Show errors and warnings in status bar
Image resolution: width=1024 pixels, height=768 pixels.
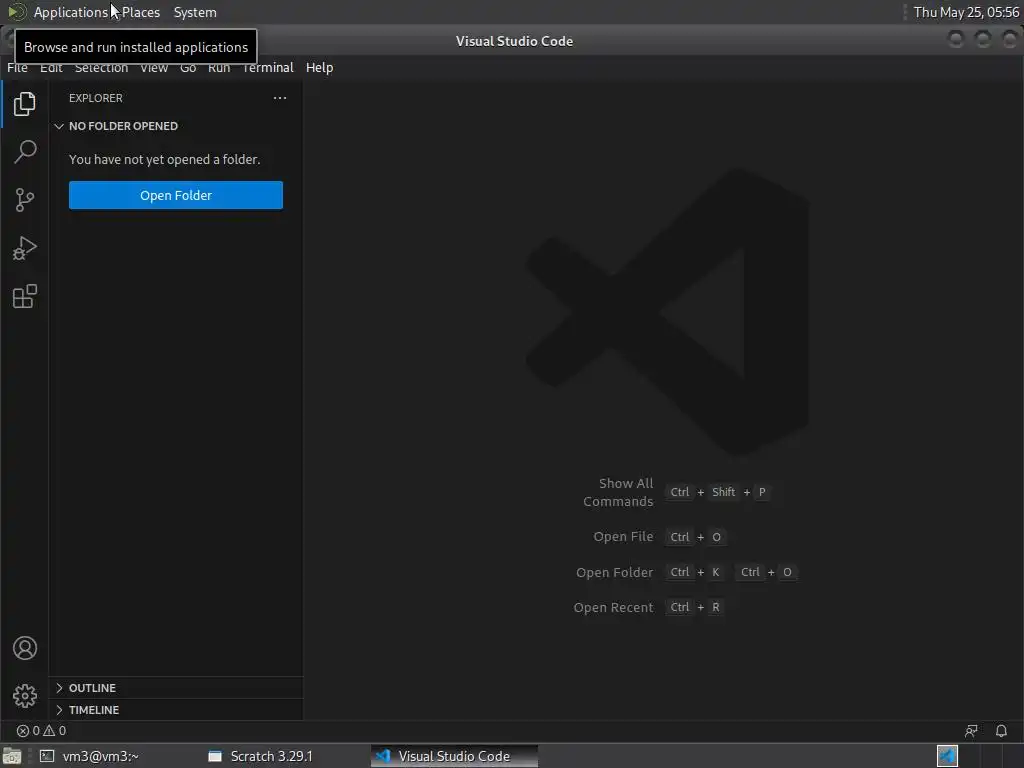41,731
